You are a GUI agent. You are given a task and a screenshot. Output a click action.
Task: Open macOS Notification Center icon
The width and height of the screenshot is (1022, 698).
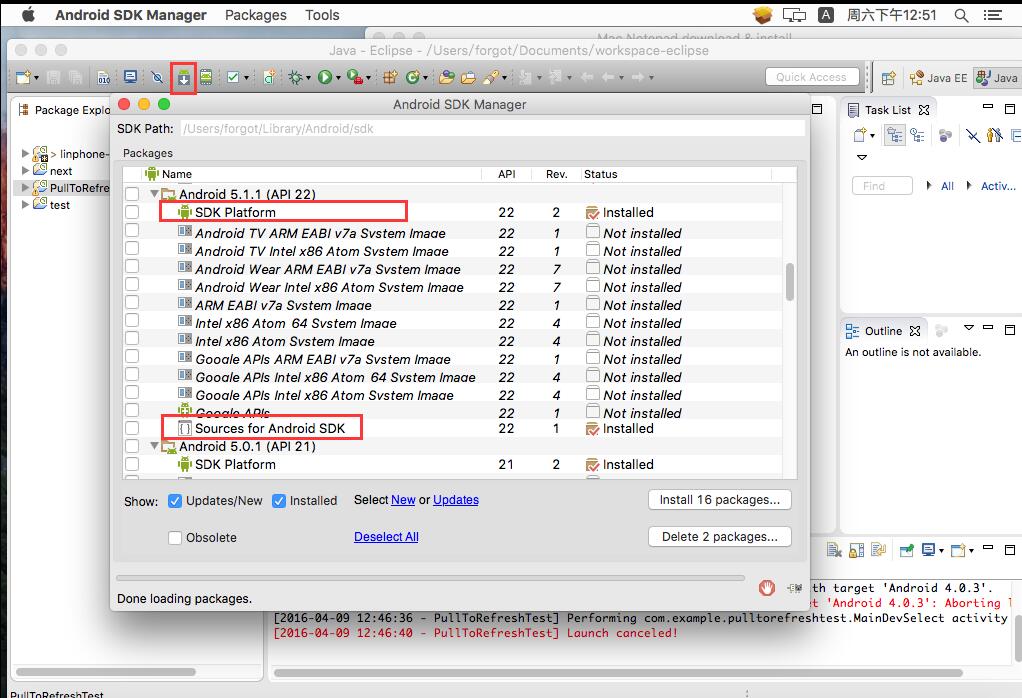pyautogui.click(x=993, y=15)
